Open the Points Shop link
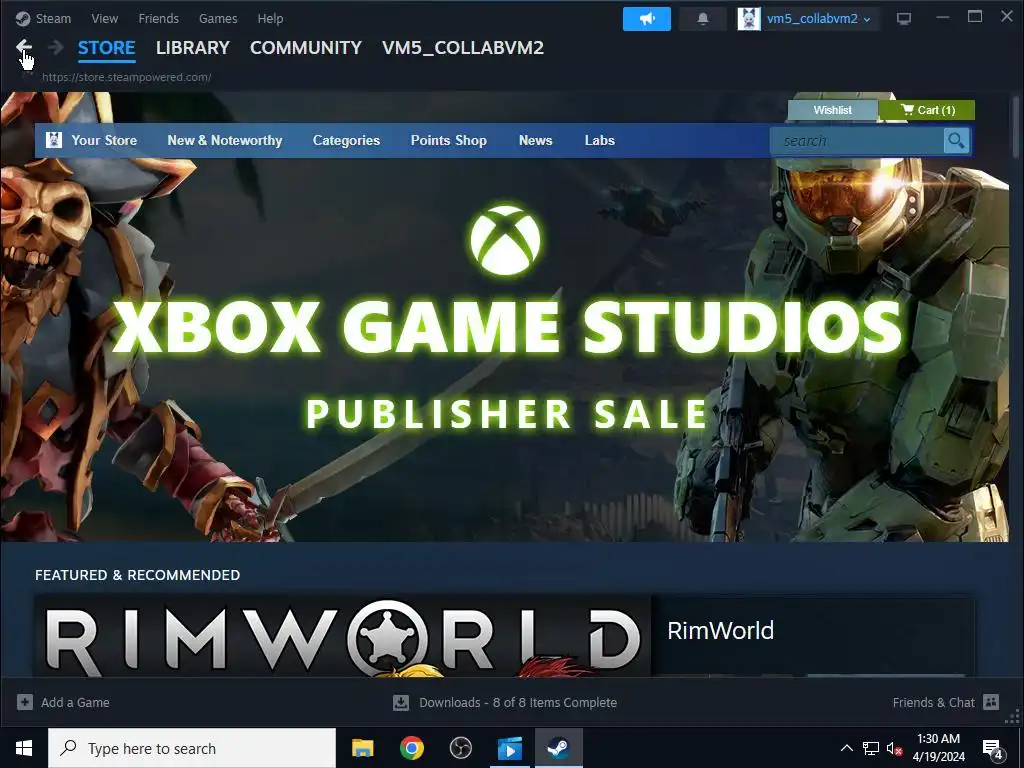Viewport: 1024px width, 768px height. [x=449, y=140]
